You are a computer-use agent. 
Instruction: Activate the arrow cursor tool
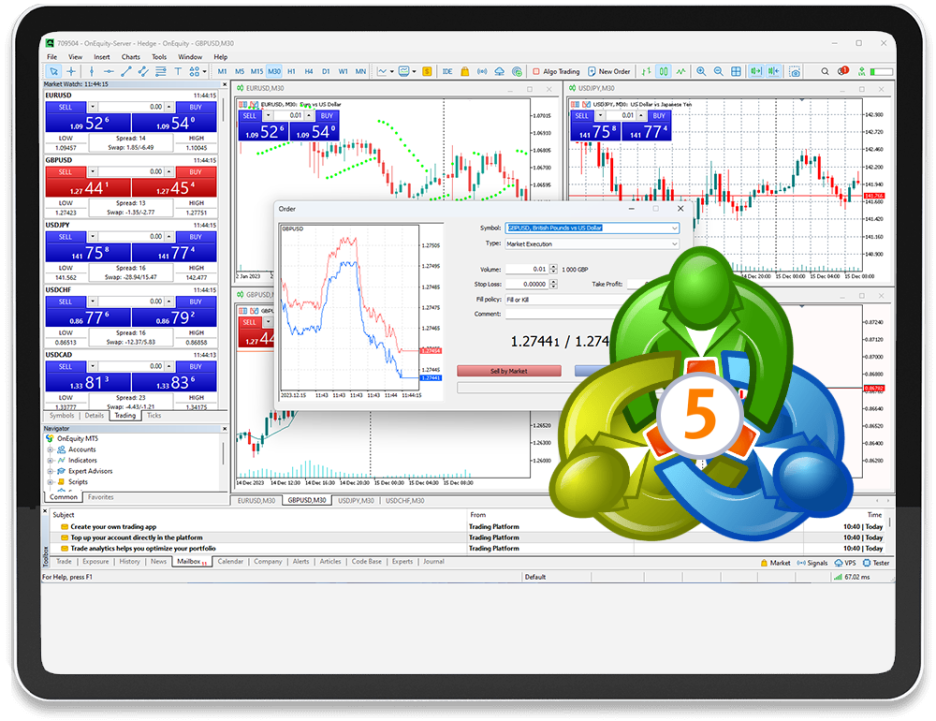pyautogui.click(x=54, y=72)
